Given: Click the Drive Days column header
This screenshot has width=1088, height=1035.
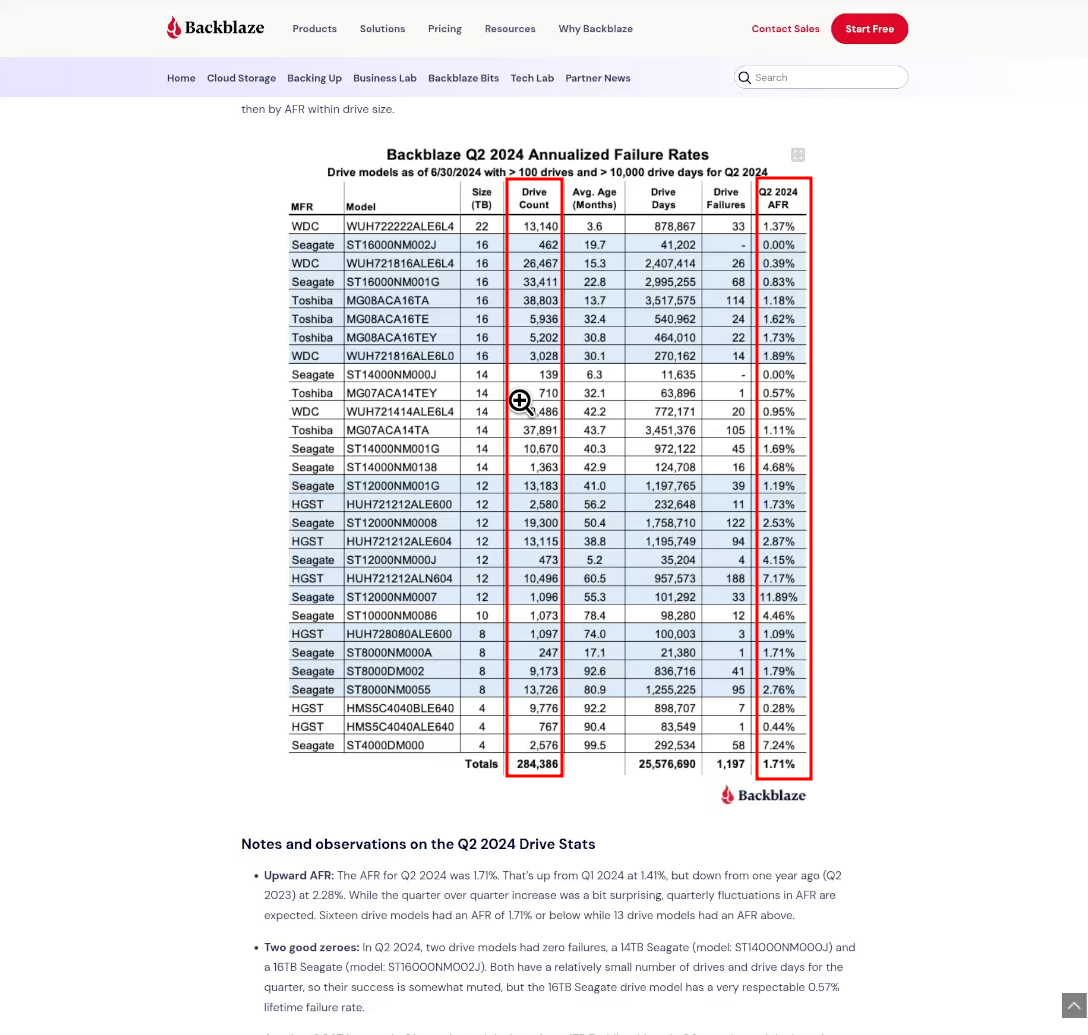Looking at the screenshot, I should click(x=663, y=198).
